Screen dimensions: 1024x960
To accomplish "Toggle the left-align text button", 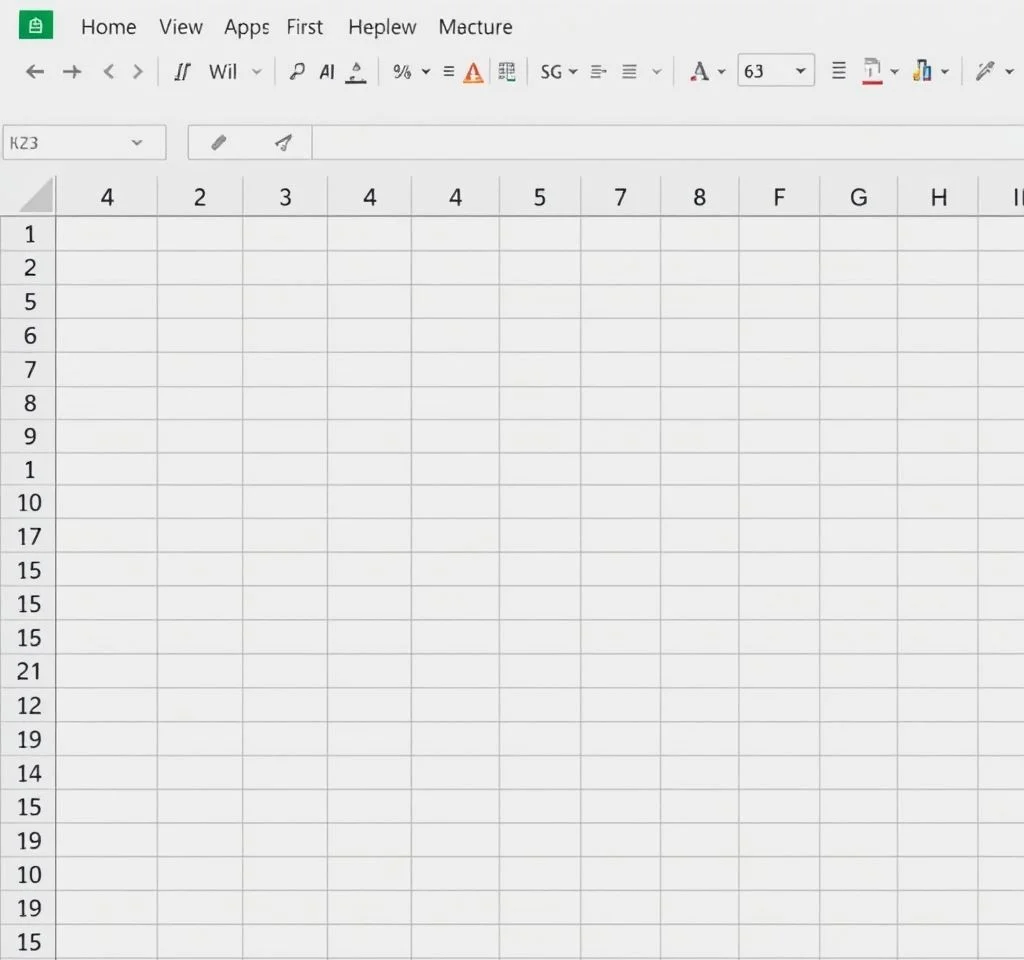I will (x=598, y=72).
